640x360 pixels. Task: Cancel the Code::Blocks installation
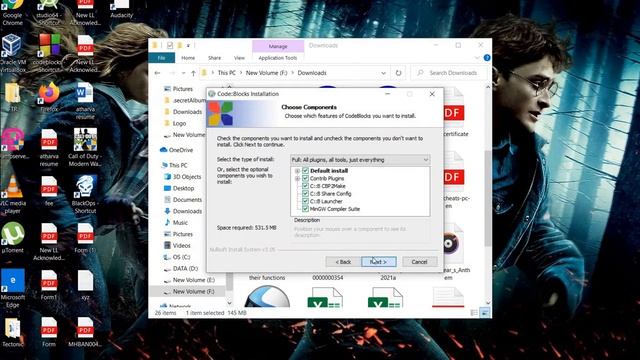click(420, 262)
